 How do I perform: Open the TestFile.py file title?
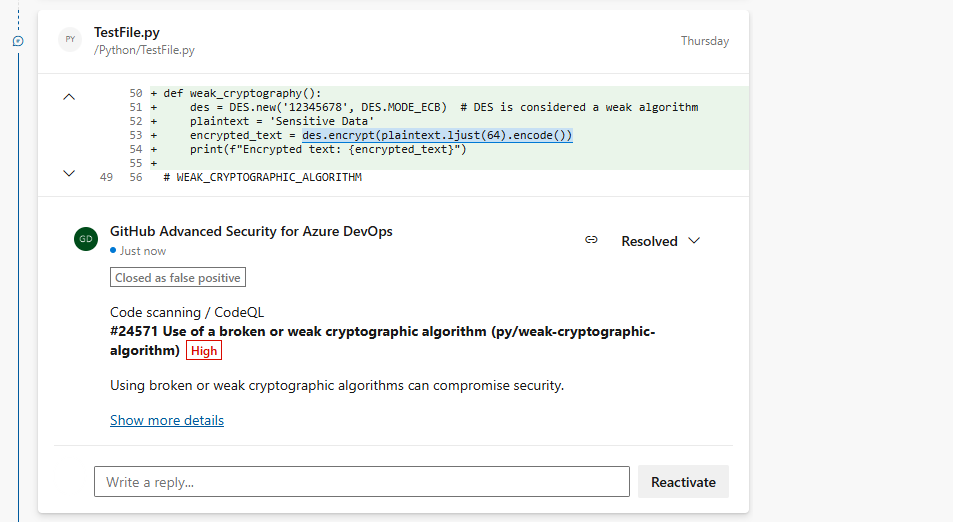(x=127, y=32)
